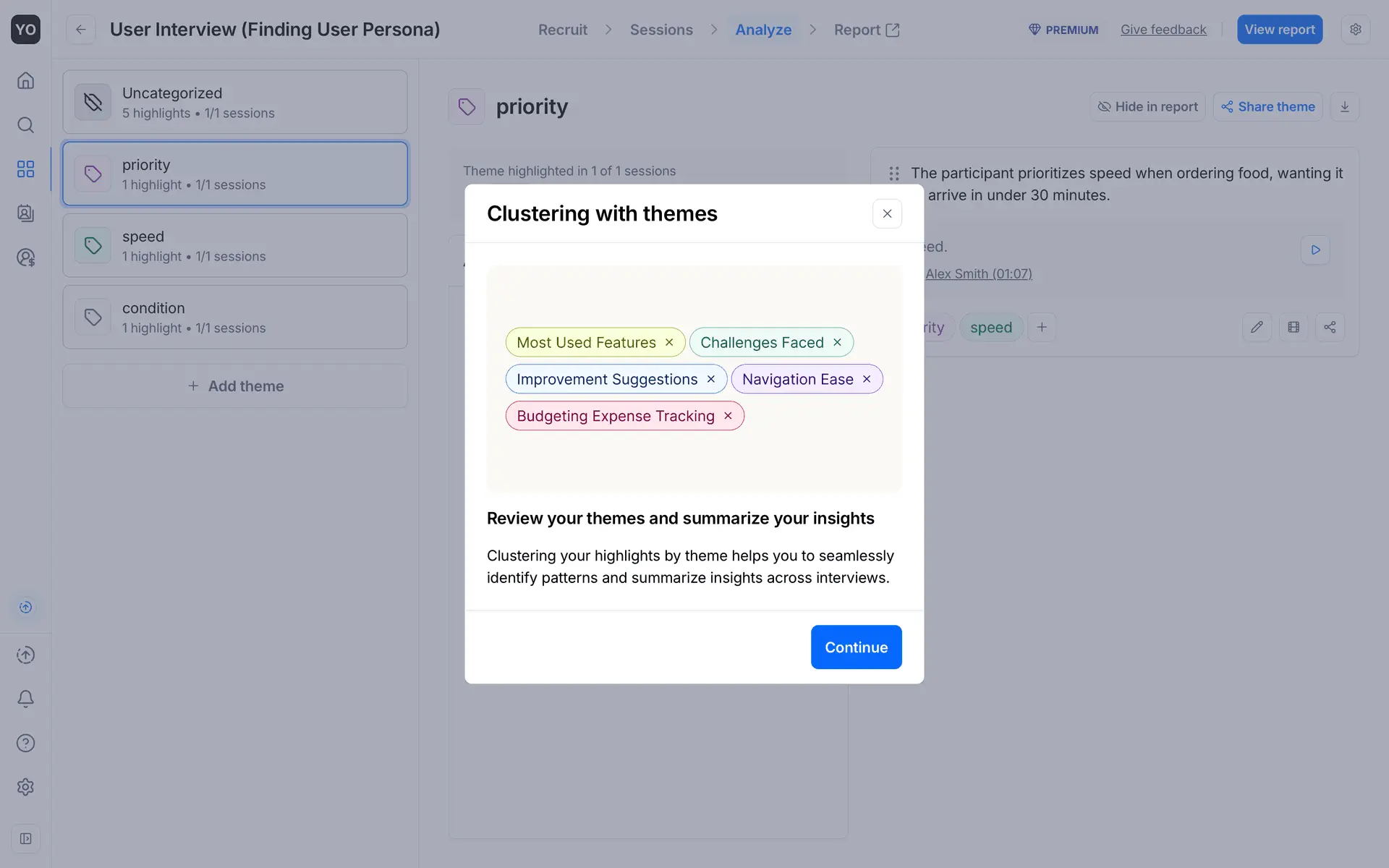Remove Budgeting Expense Tracking tag
Viewport: 1389px width, 868px height.
(x=728, y=416)
